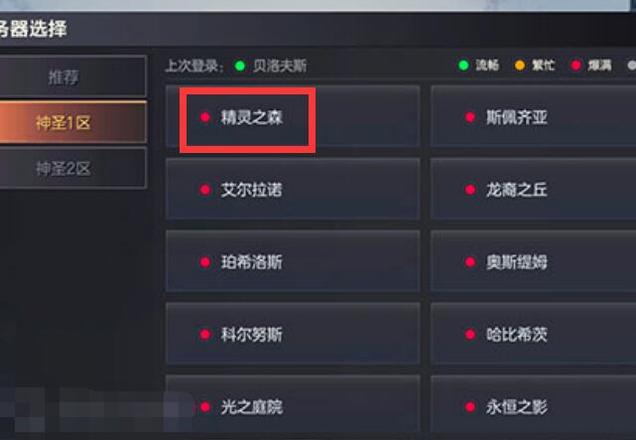Switch to the 神圣1区 tab

pos(73,122)
